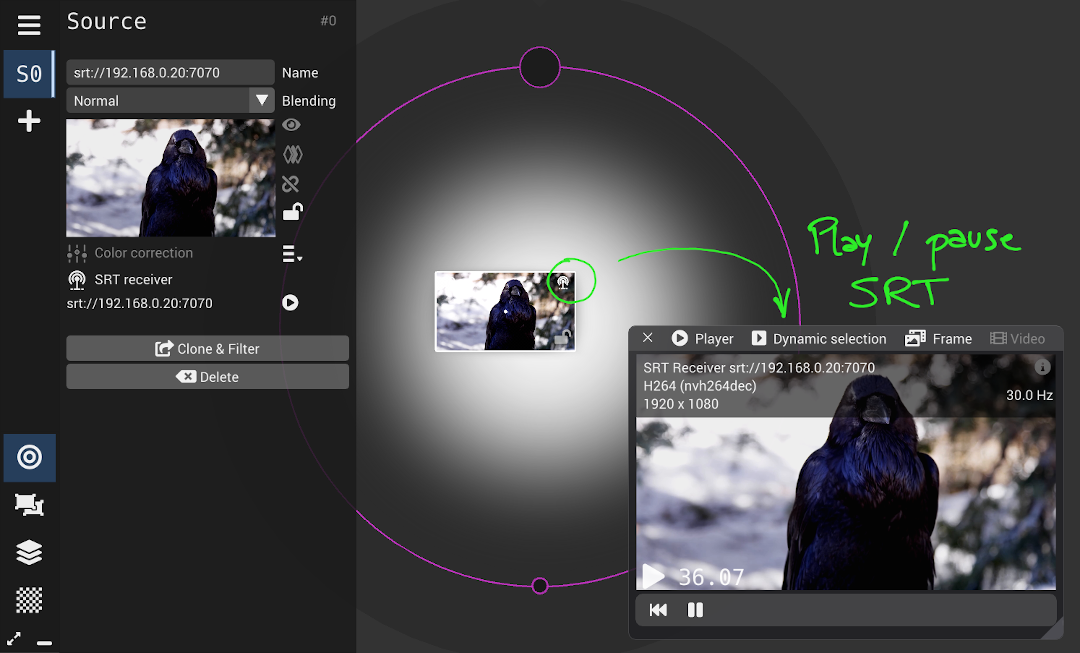Open the Frame menu in player
1080x653 pixels.
[938, 339]
